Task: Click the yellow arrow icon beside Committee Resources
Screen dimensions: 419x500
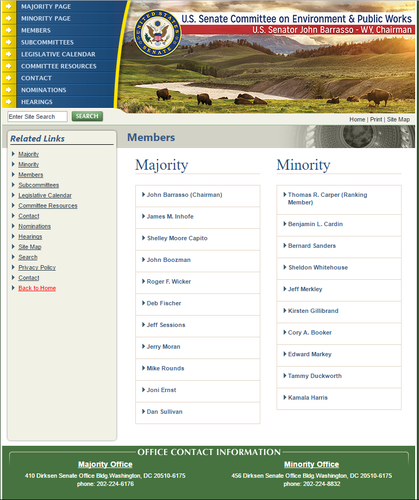Action: click(9, 66)
